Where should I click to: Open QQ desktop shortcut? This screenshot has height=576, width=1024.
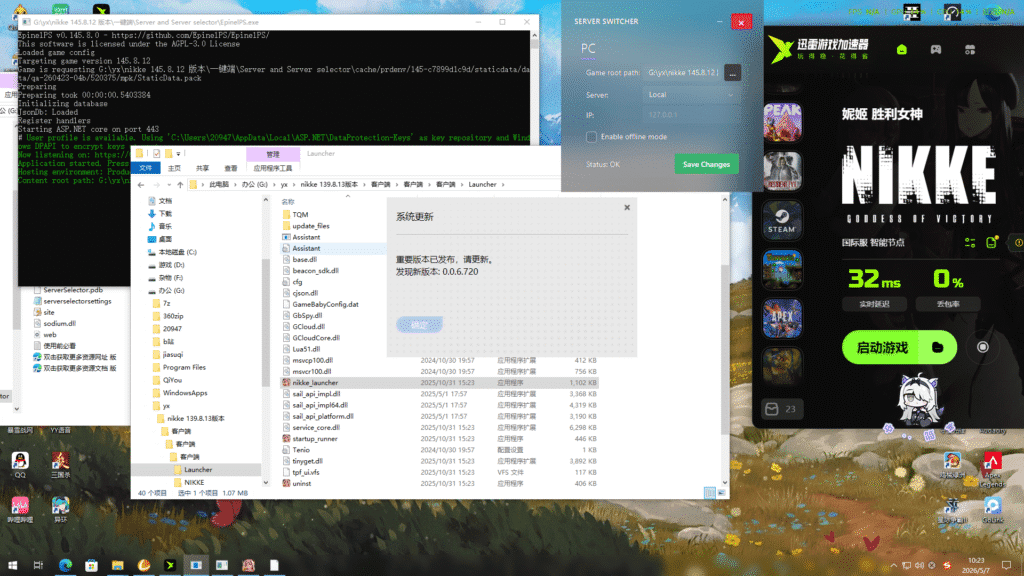click(20, 465)
